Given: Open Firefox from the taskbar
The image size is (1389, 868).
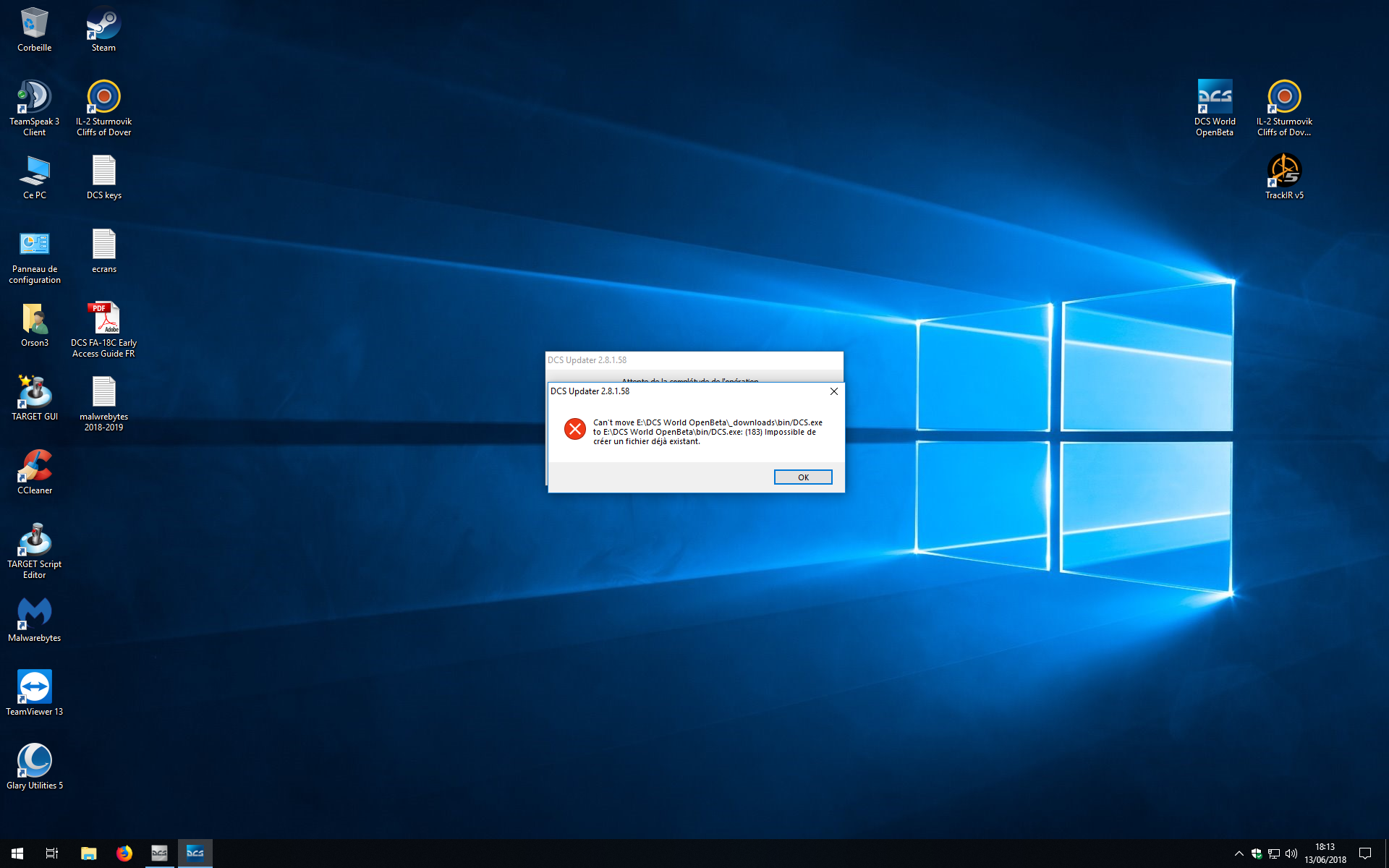Looking at the screenshot, I should tap(124, 854).
